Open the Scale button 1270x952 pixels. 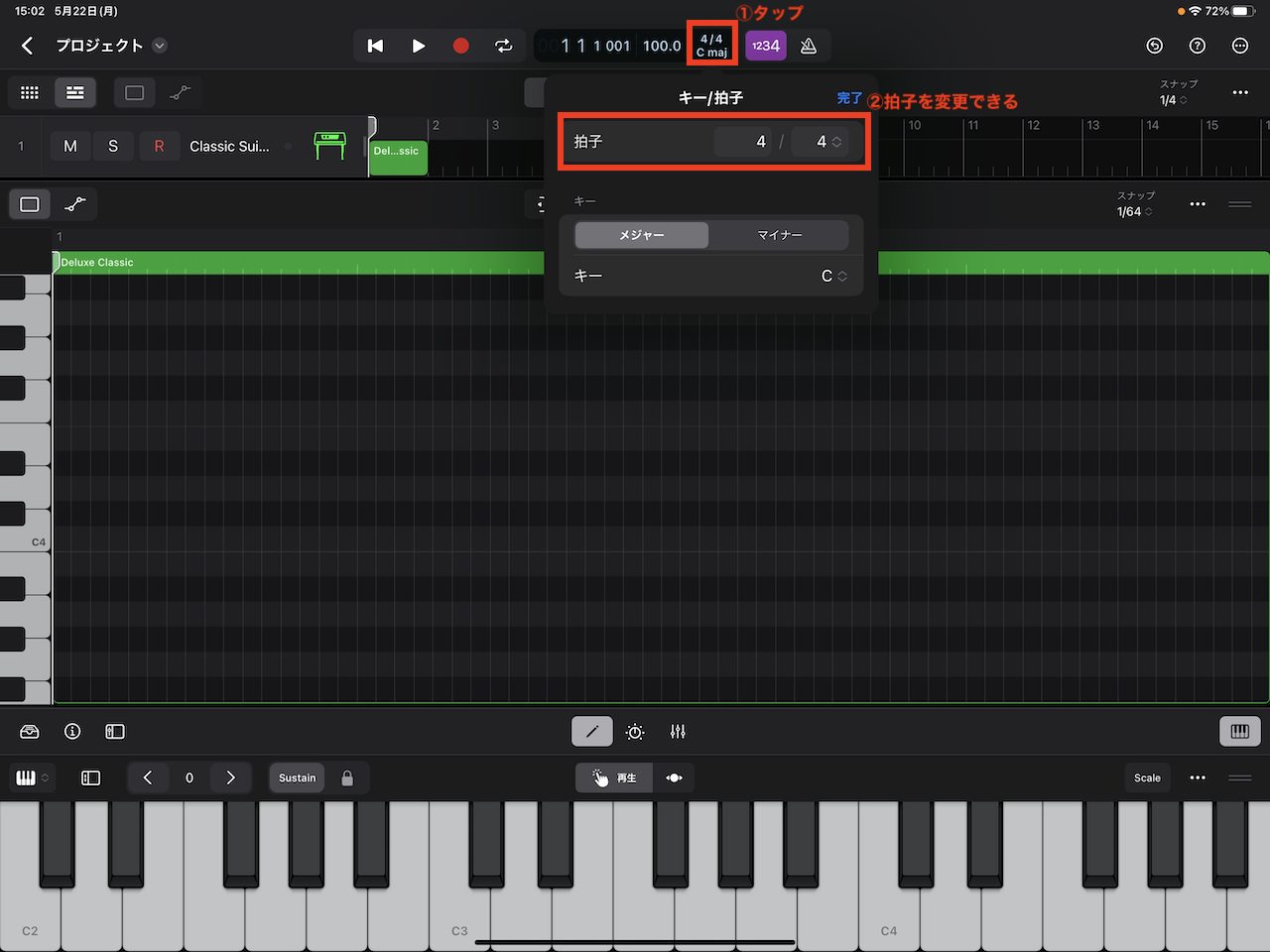(1147, 778)
